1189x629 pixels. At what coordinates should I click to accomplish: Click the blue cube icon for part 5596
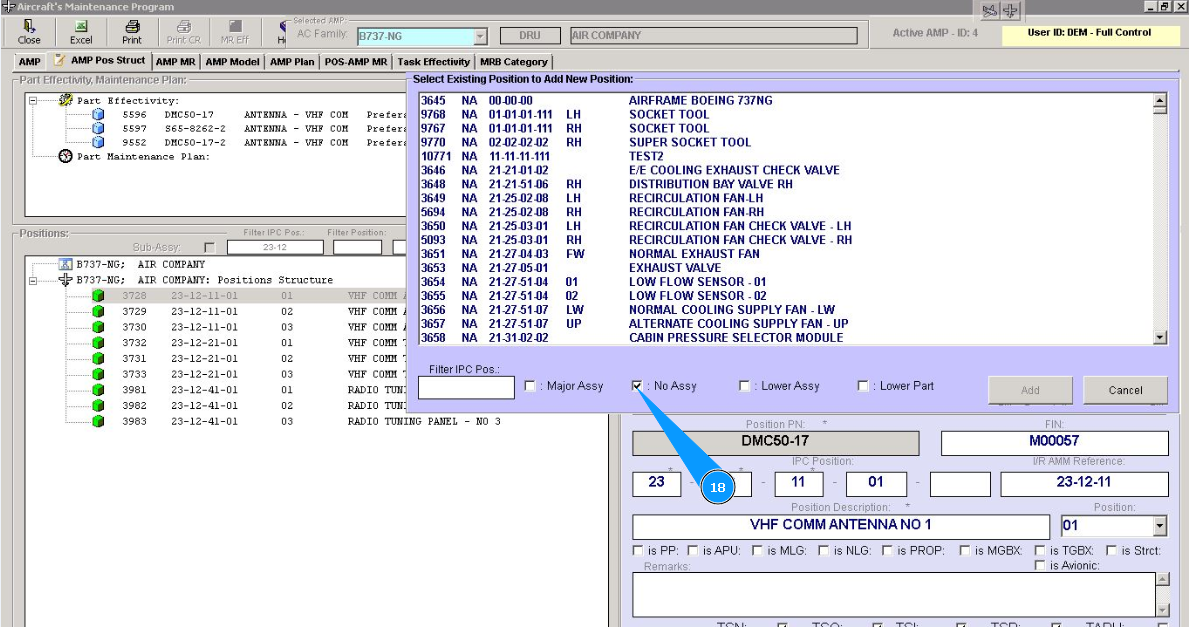coord(98,115)
